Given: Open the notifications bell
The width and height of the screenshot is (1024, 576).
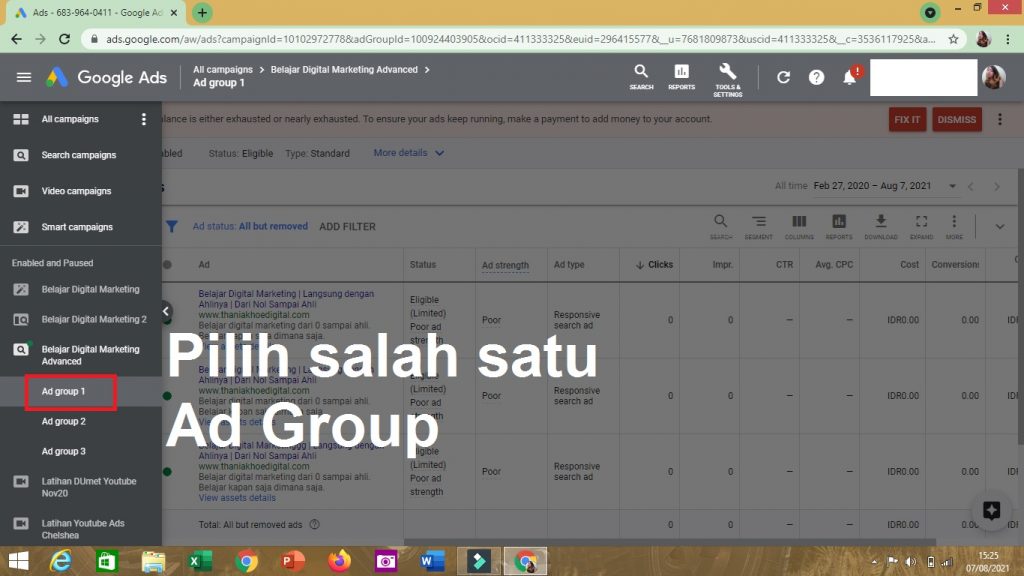Looking at the screenshot, I should [850, 77].
